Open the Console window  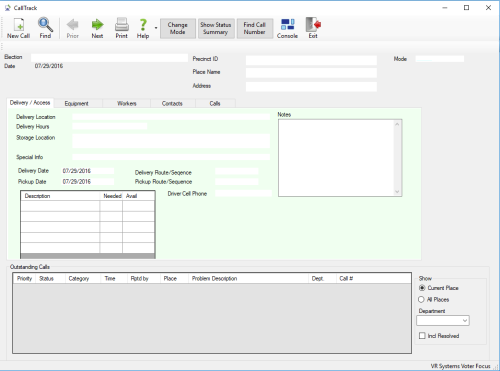point(287,28)
